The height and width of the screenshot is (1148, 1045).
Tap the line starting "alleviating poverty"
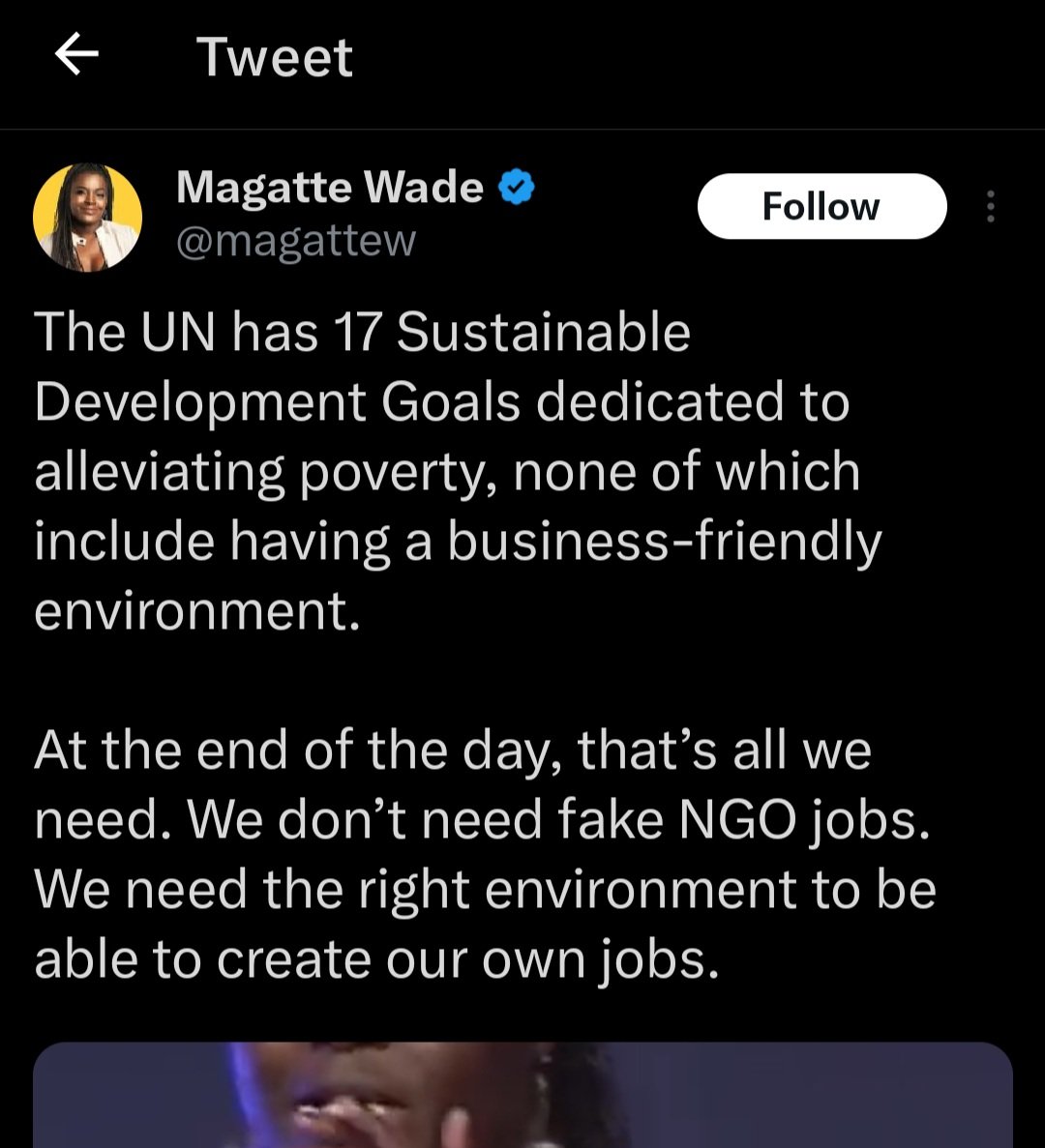click(x=447, y=472)
